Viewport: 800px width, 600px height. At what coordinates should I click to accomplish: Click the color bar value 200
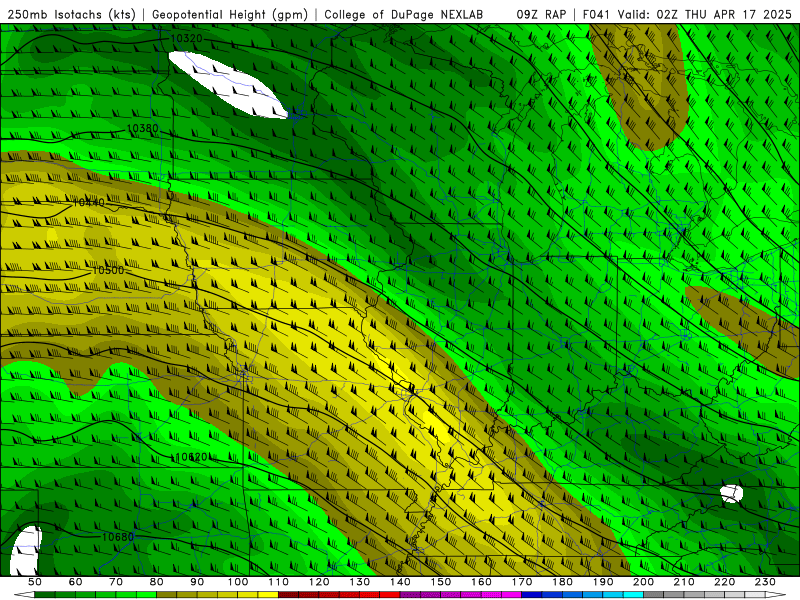click(x=643, y=582)
